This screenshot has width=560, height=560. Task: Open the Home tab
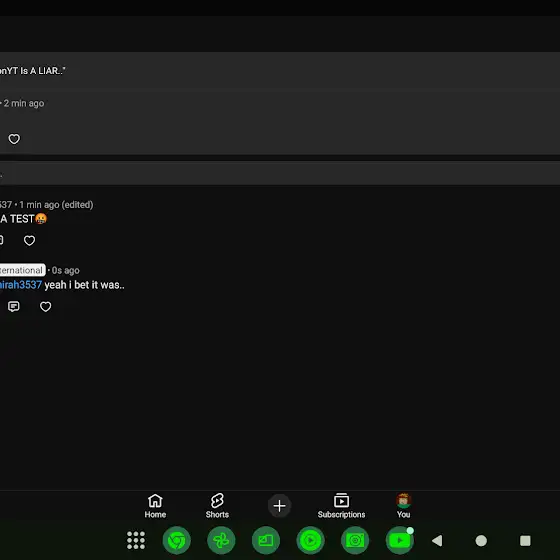[155, 506]
